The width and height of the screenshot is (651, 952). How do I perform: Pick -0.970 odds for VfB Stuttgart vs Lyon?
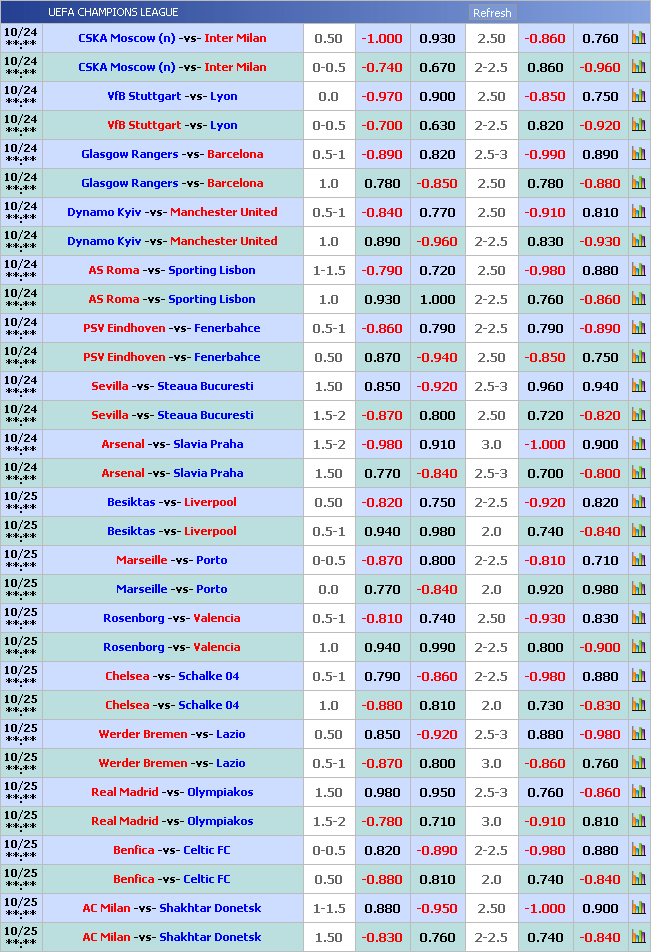coord(381,96)
